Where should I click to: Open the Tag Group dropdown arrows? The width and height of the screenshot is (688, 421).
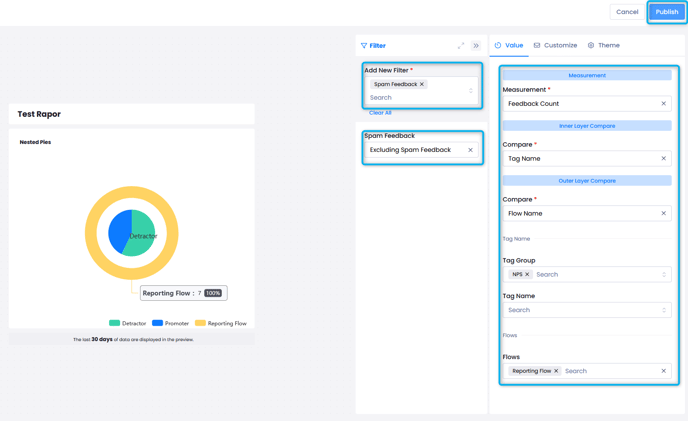(x=663, y=274)
